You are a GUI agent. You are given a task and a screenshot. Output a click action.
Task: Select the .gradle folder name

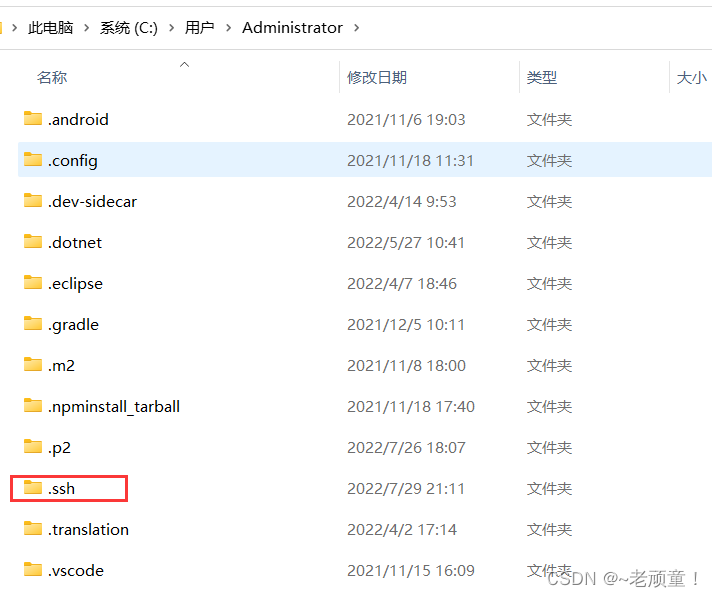pos(73,325)
